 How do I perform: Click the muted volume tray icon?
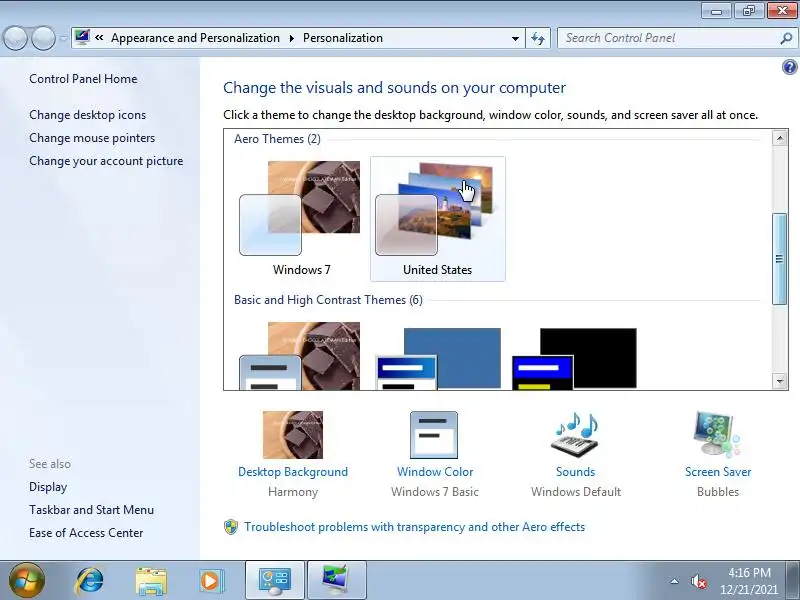tap(698, 581)
